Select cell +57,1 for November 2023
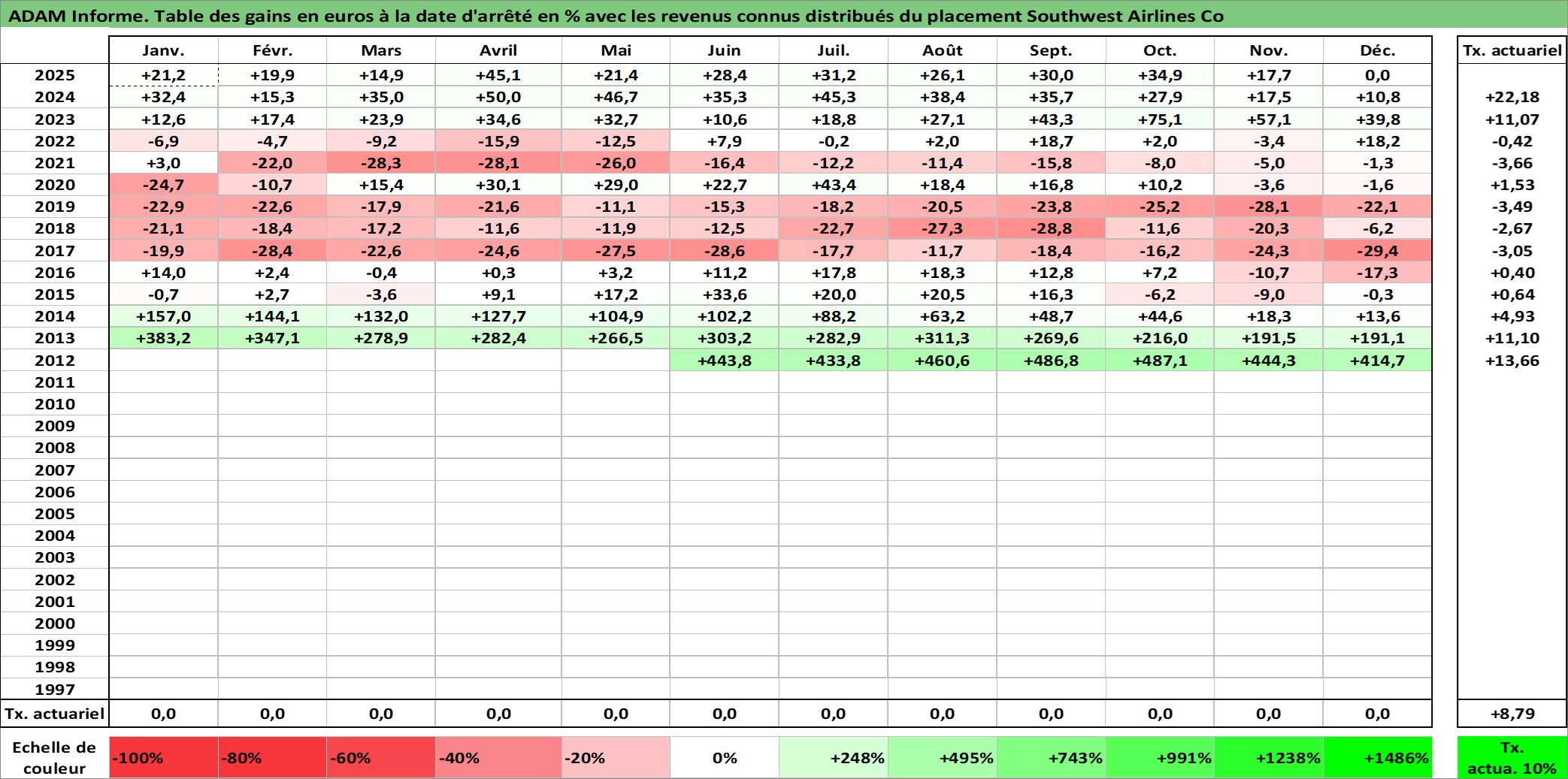The image size is (1568, 779). coord(1269,119)
